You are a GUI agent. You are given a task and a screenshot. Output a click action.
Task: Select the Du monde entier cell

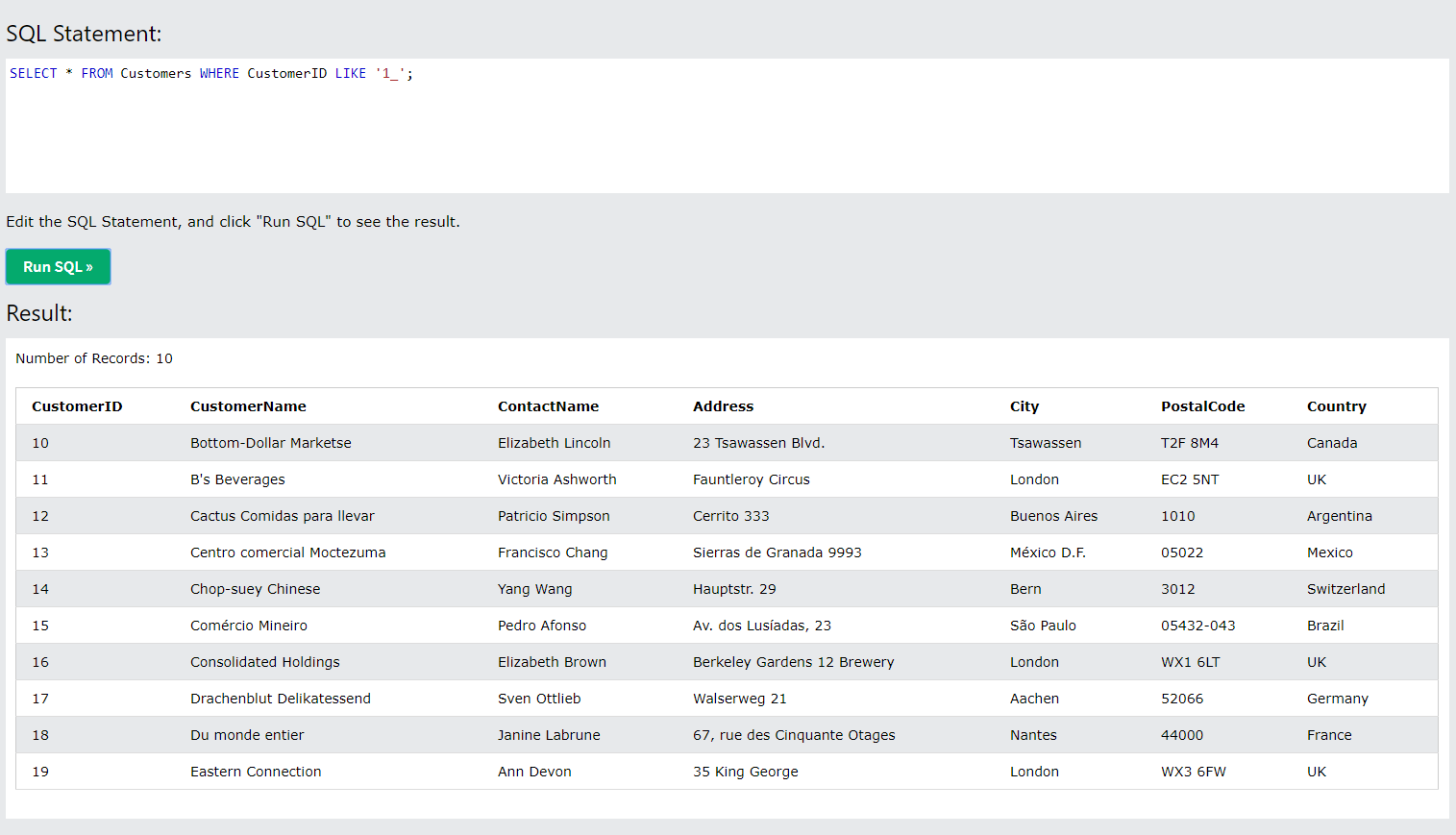click(x=247, y=735)
